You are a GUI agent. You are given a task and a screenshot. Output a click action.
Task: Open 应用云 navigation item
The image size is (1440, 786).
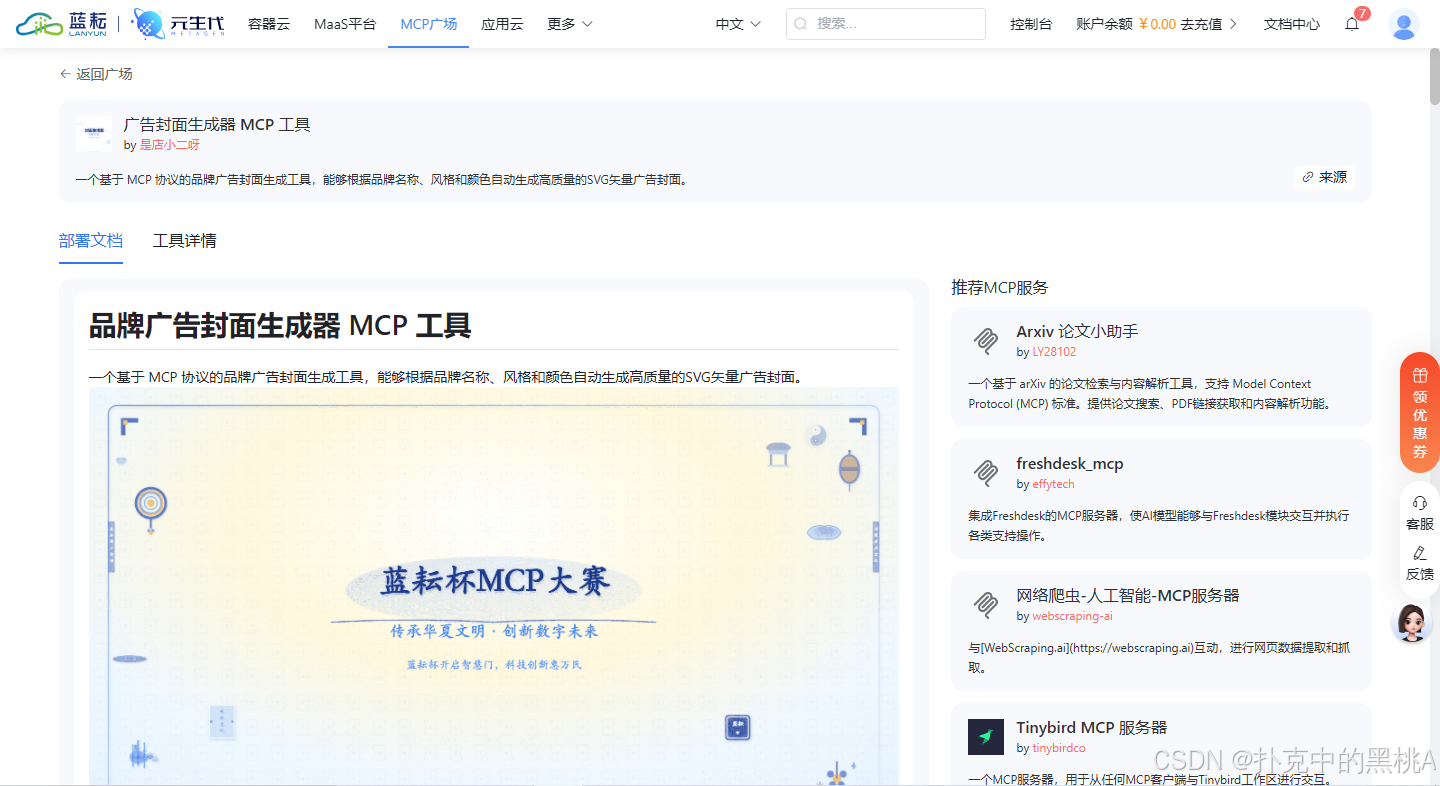502,24
